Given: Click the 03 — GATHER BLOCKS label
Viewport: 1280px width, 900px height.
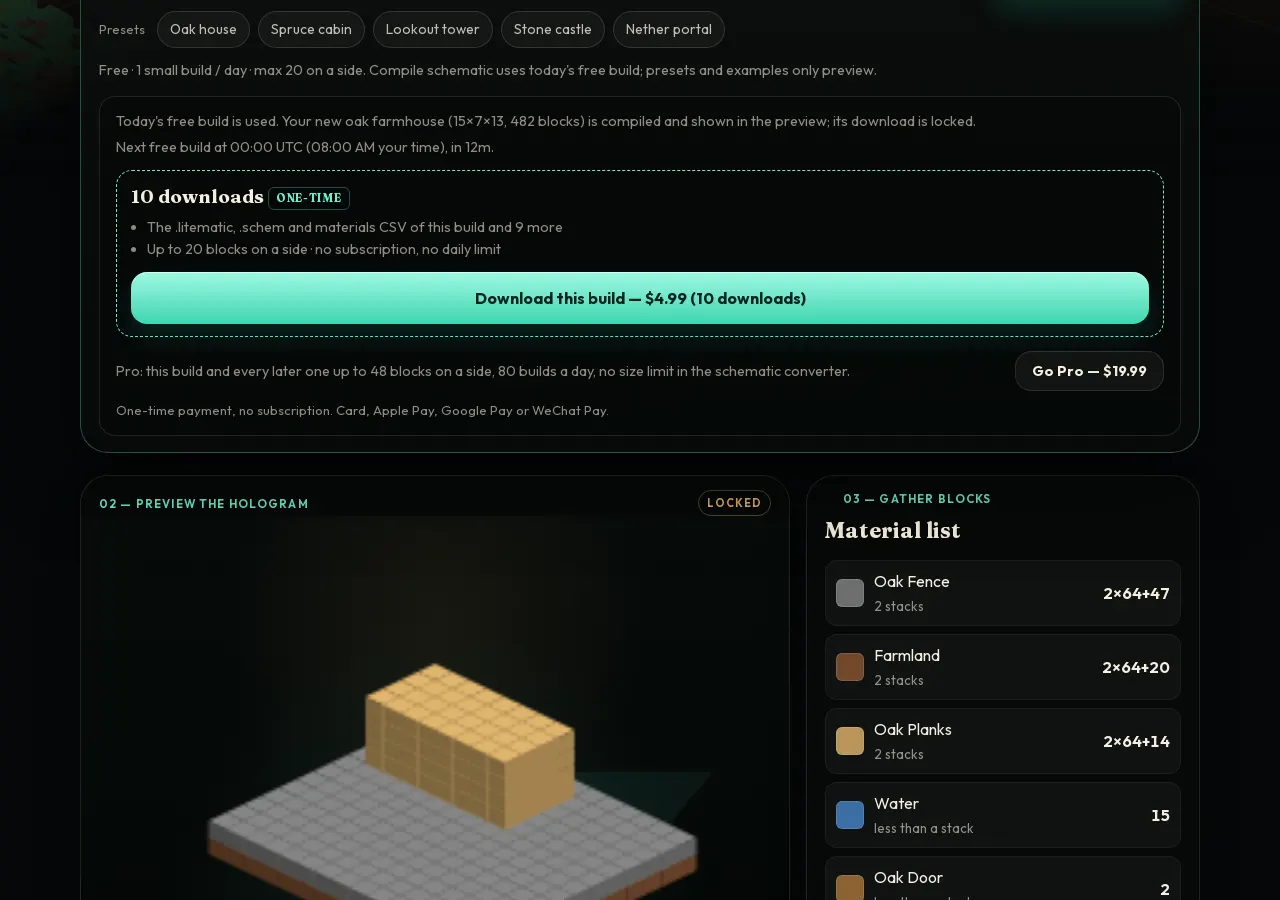Looking at the screenshot, I should pos(917,499).
